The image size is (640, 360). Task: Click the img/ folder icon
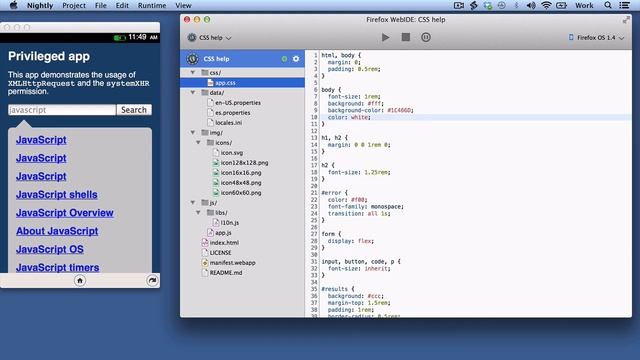click(x=205, y=133)
